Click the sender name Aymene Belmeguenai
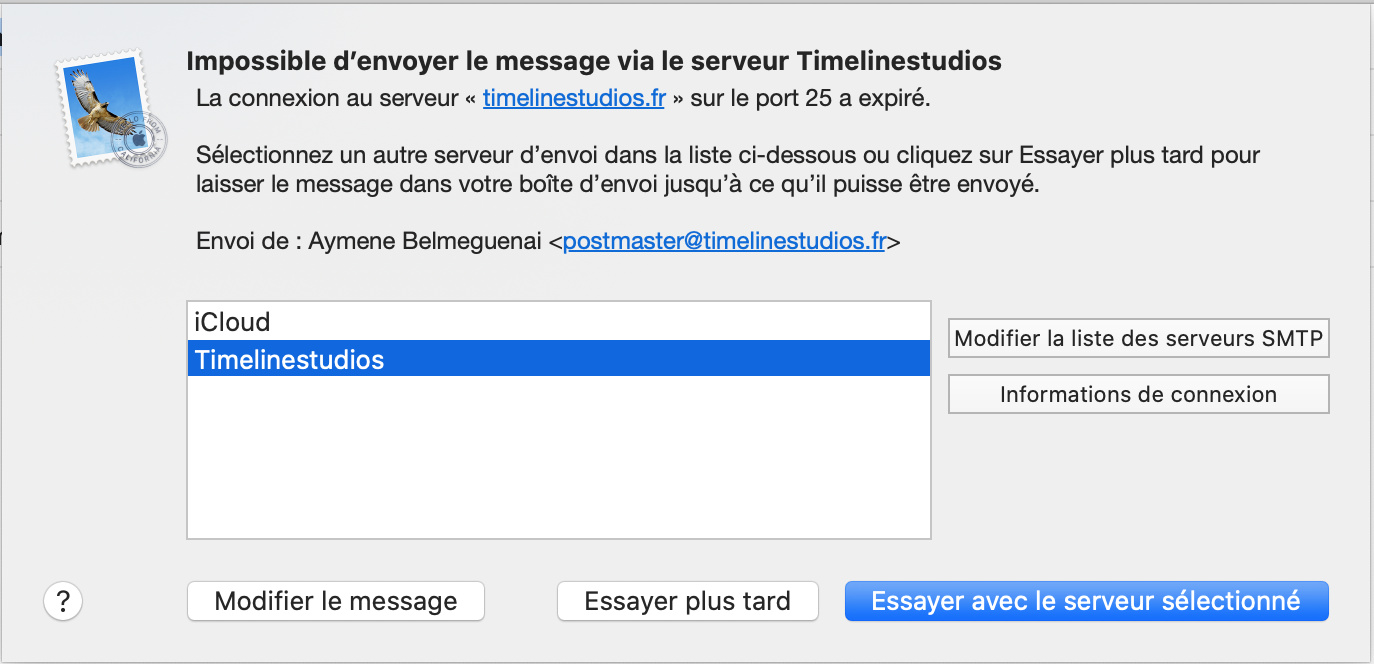1374x664 pixels. coord(426,241)
